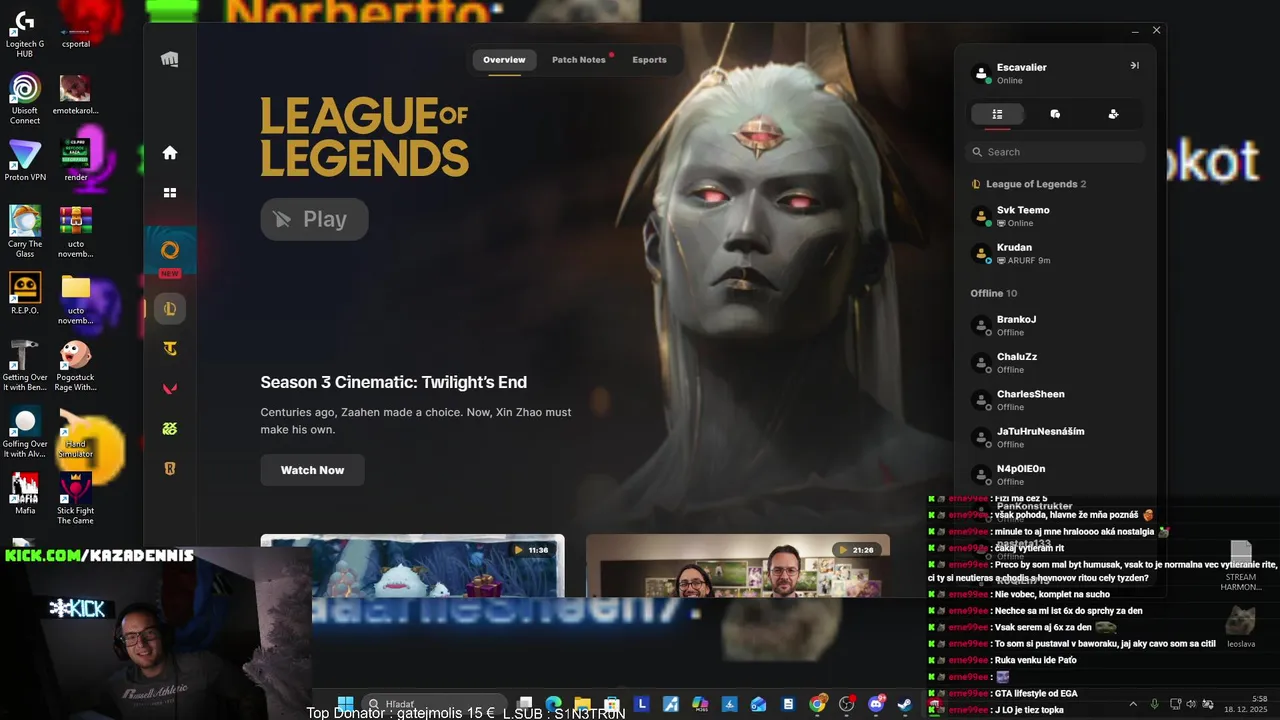Image resolution: width=1280 pixels, height=720 pixels.
Task: Open the STREAM HARMON desktop file
Action: coord(1241,565)
